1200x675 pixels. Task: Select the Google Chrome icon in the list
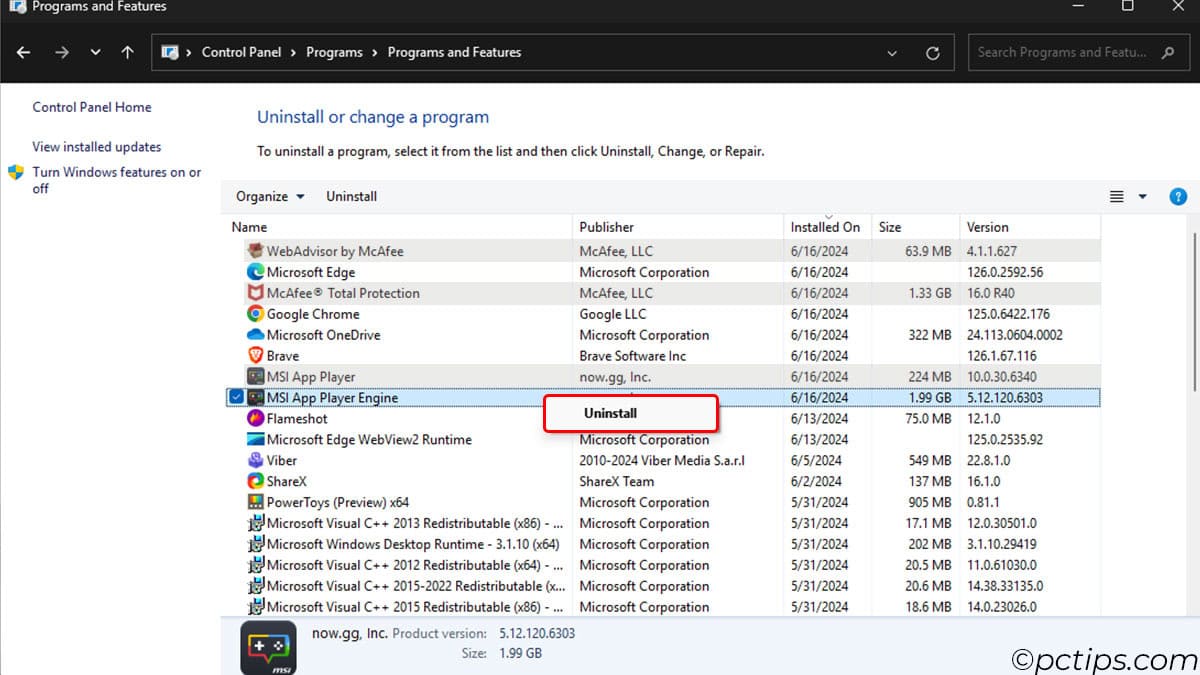click(254, 314)
